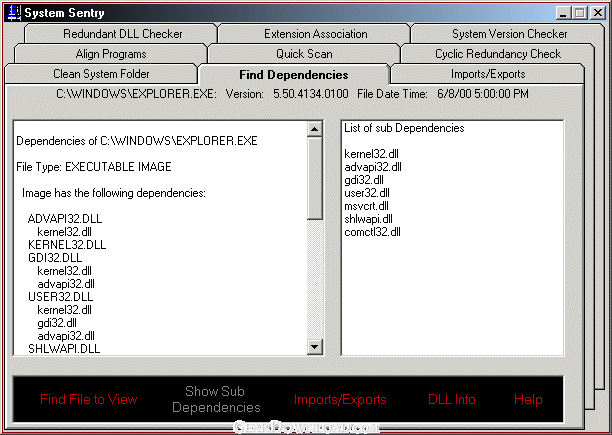This screenshot has width=612, height=435.
Task: Select the Find Dependencies tab
Action: point(294,75)
